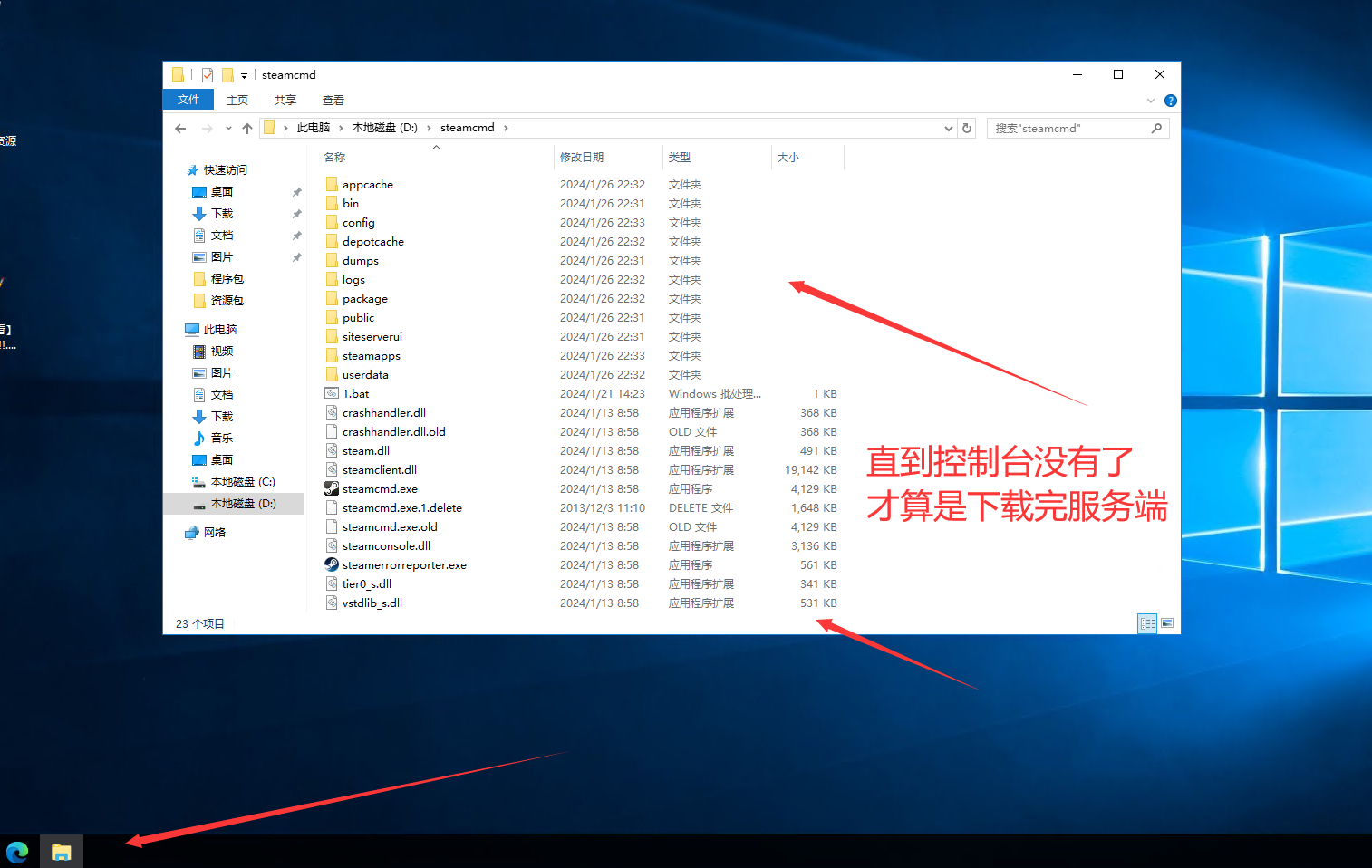Screen dimensions: 1372x868
Task: Open the 主页 ribbon tab
Action: 237,100
